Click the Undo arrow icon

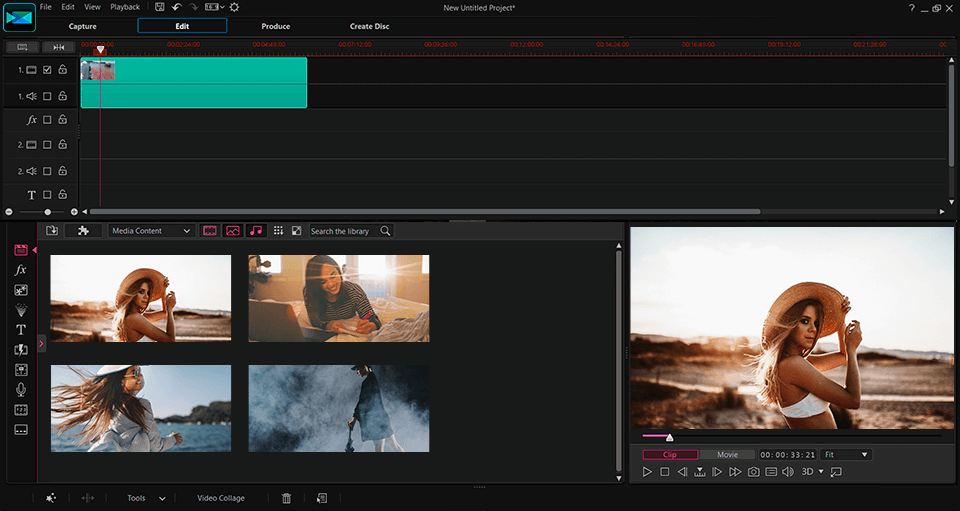[x=177, y=7]
